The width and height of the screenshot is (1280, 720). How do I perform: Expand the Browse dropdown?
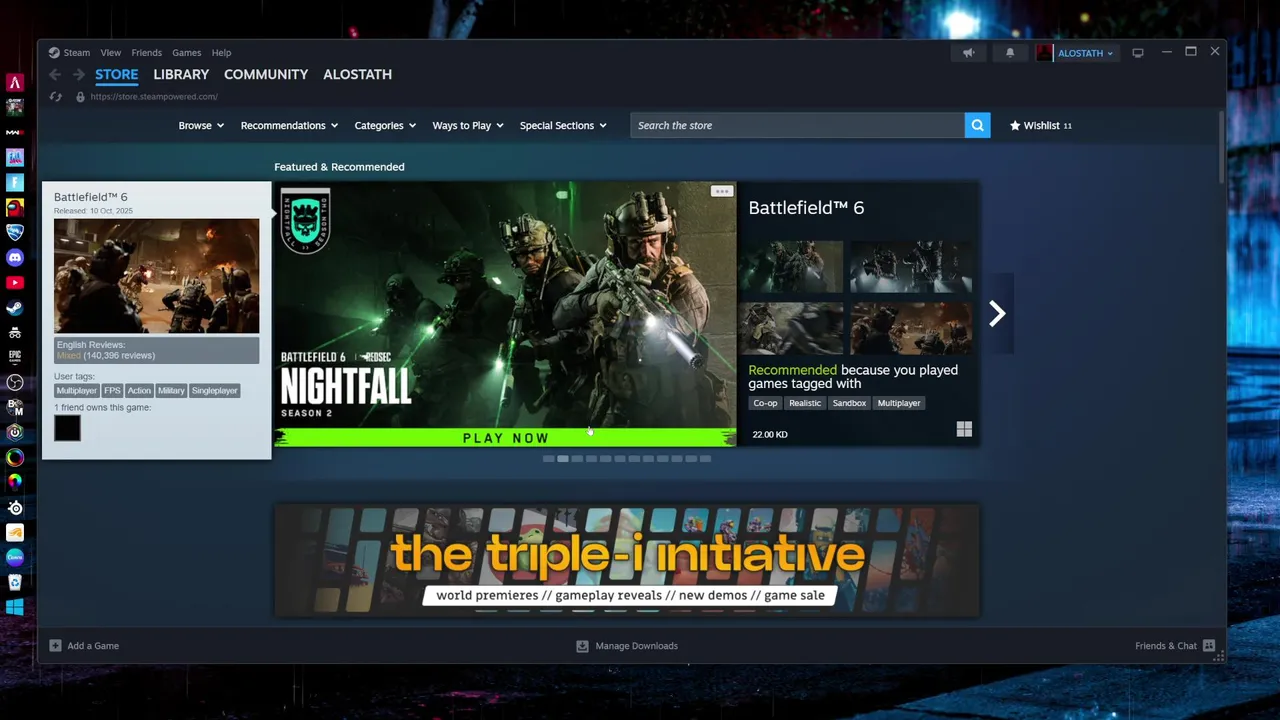point(201,125)
